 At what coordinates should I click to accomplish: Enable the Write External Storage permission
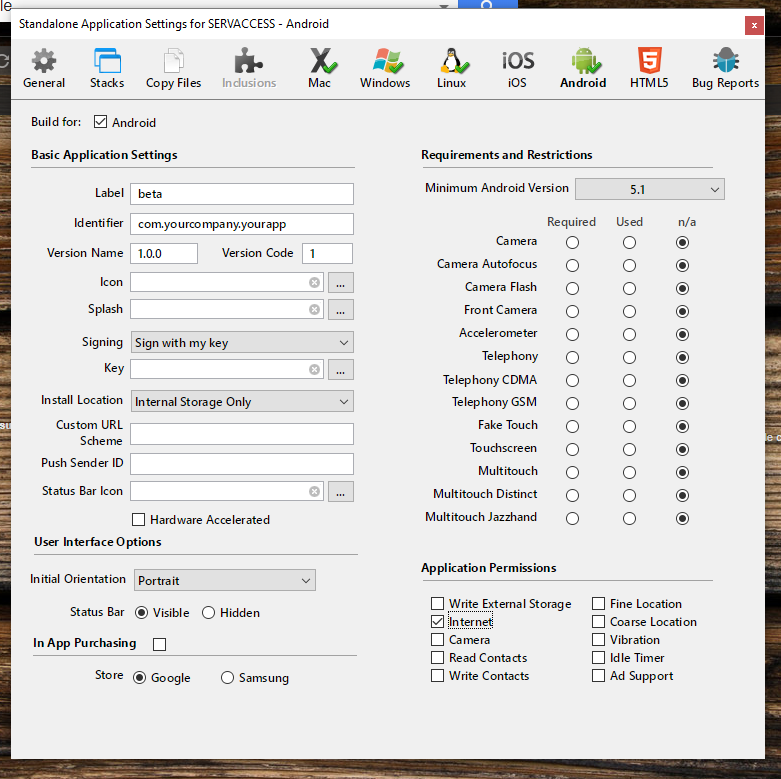tap(438, 604)
